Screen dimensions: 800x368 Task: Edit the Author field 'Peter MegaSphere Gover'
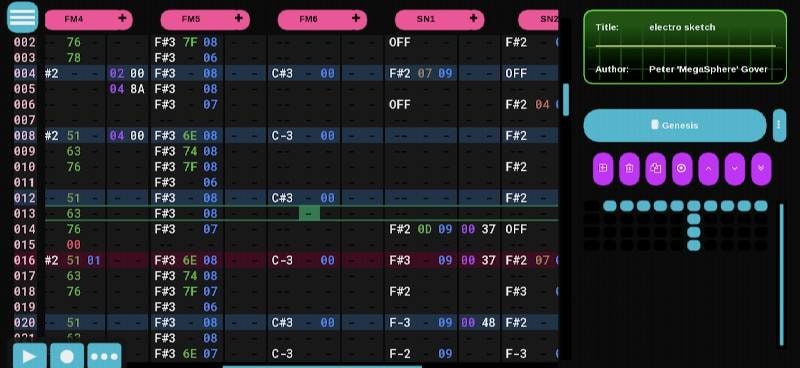[708, 69]
